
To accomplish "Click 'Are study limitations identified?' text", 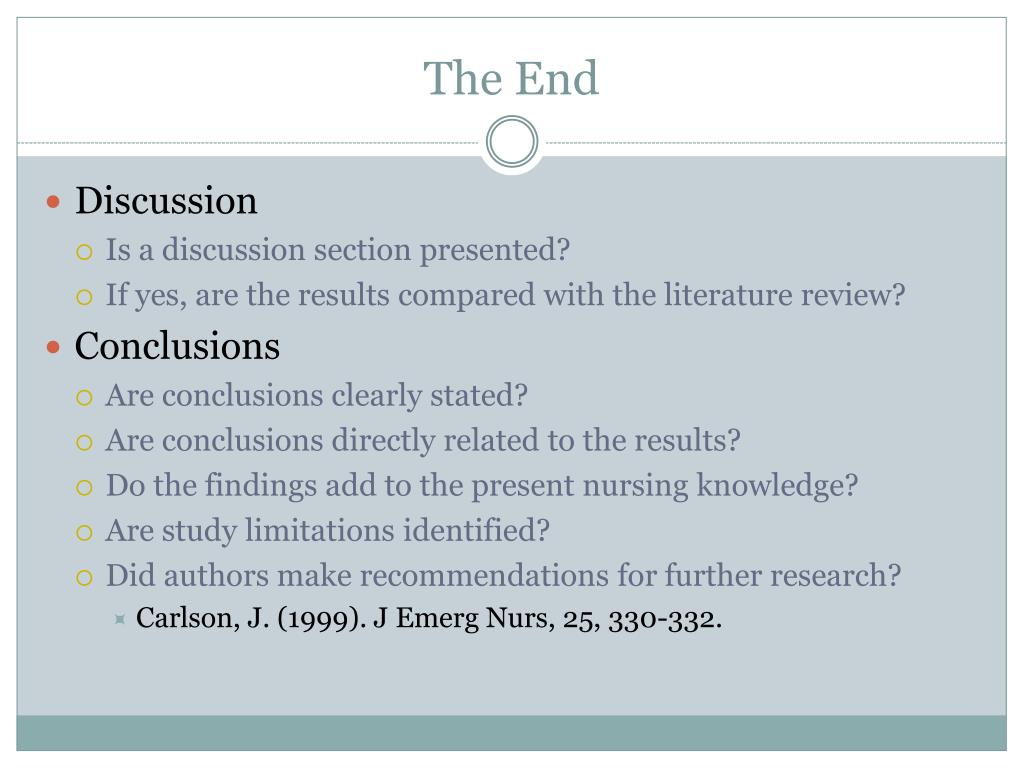I will [x=328, y=531].
